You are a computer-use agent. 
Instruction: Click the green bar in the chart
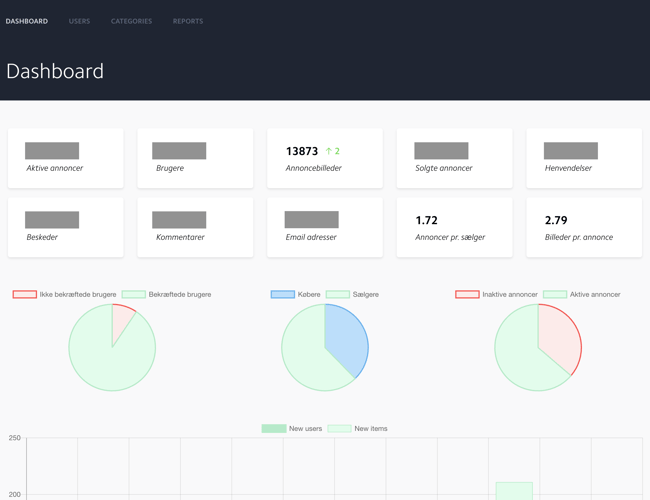tap(514, 491)
